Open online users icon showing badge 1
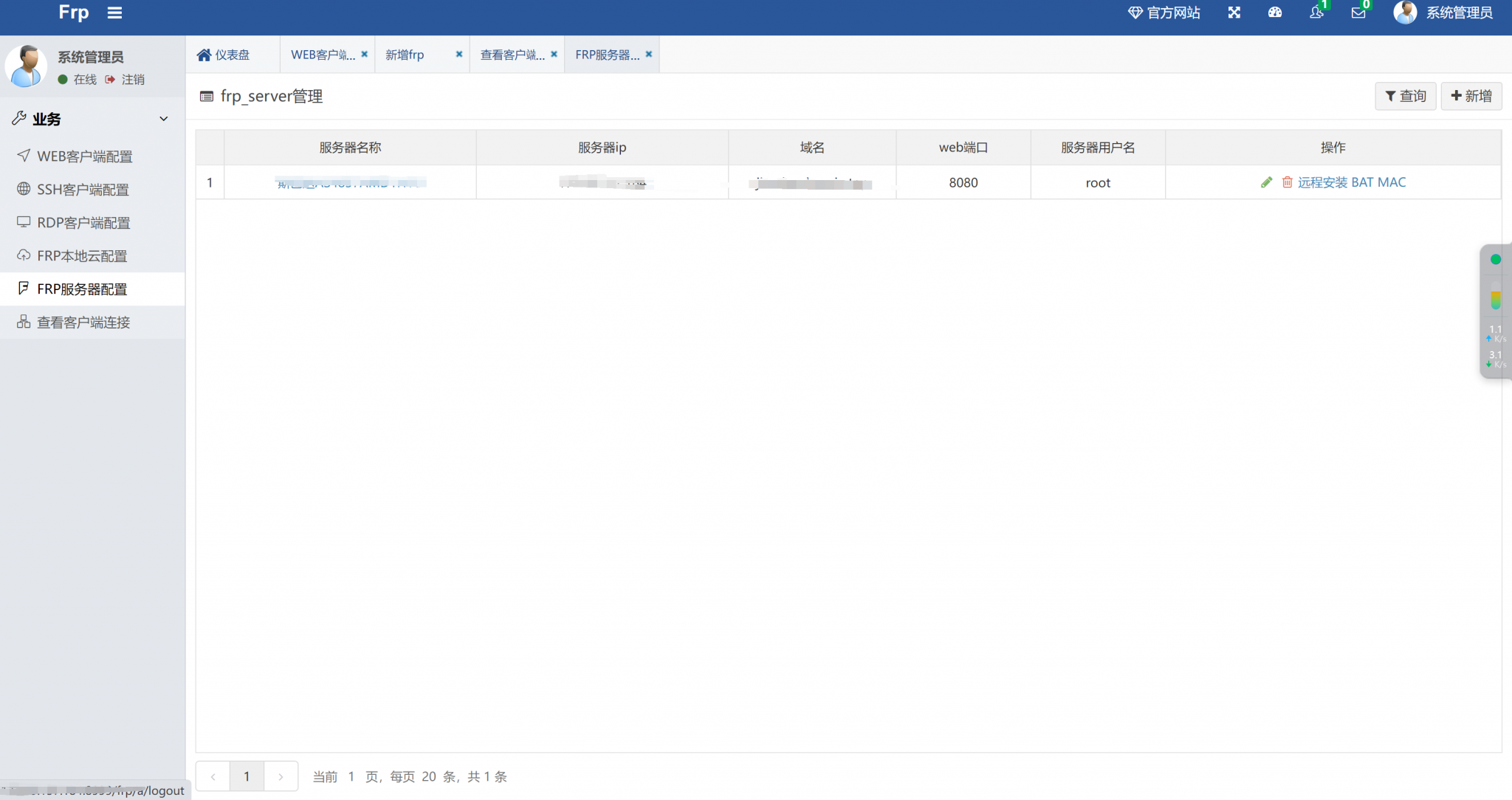The image size is (1512, 800). tap(1316, 13)
